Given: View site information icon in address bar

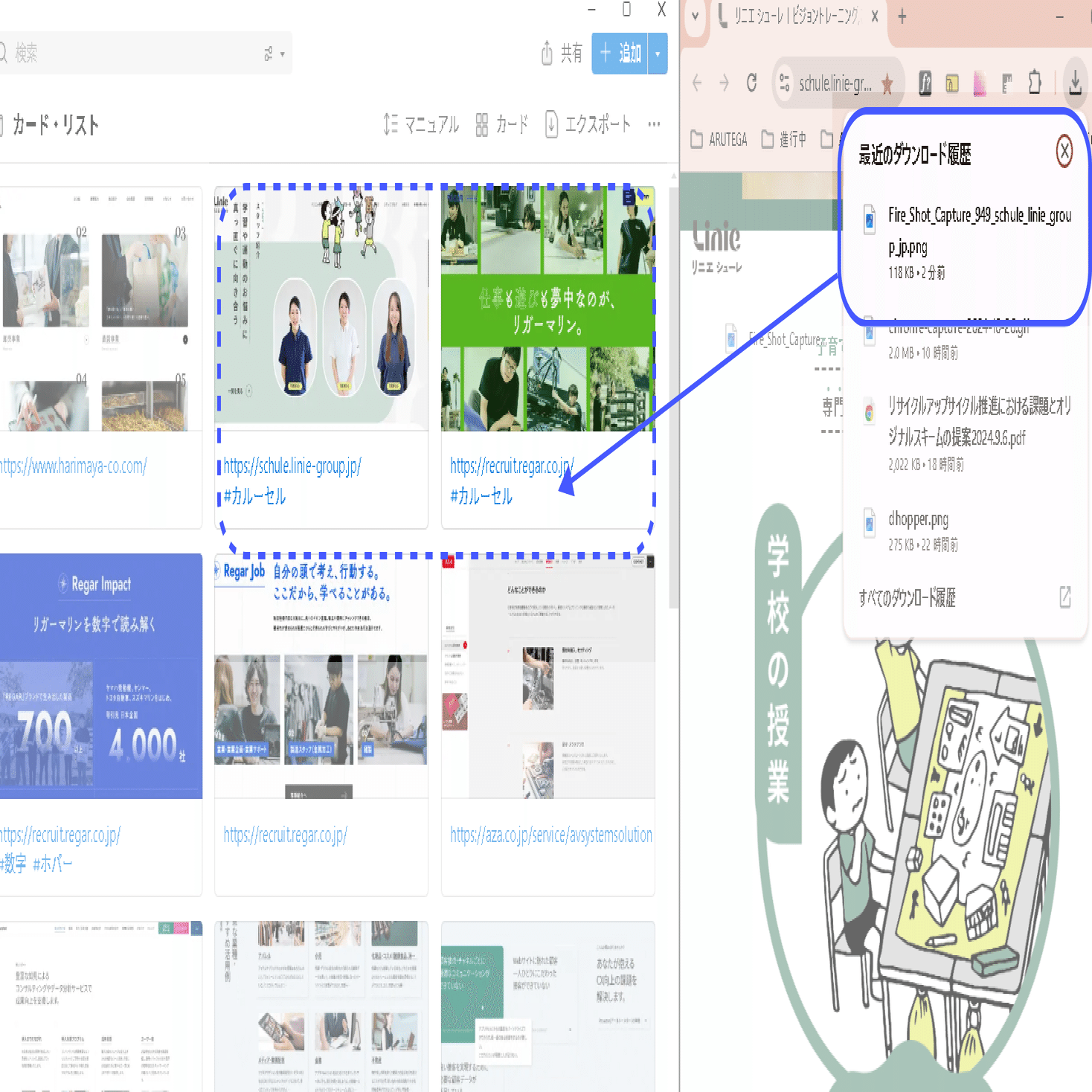Looking at the screenshot, I should [x=784, y=83].
